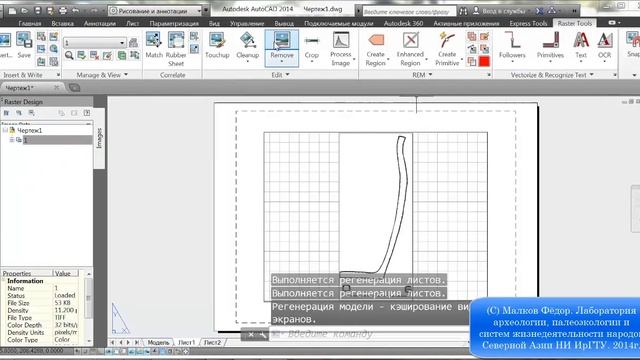This screenshot has width=640, height=360.
Task: Click the Properties column header
Action: tap(27, 273)
